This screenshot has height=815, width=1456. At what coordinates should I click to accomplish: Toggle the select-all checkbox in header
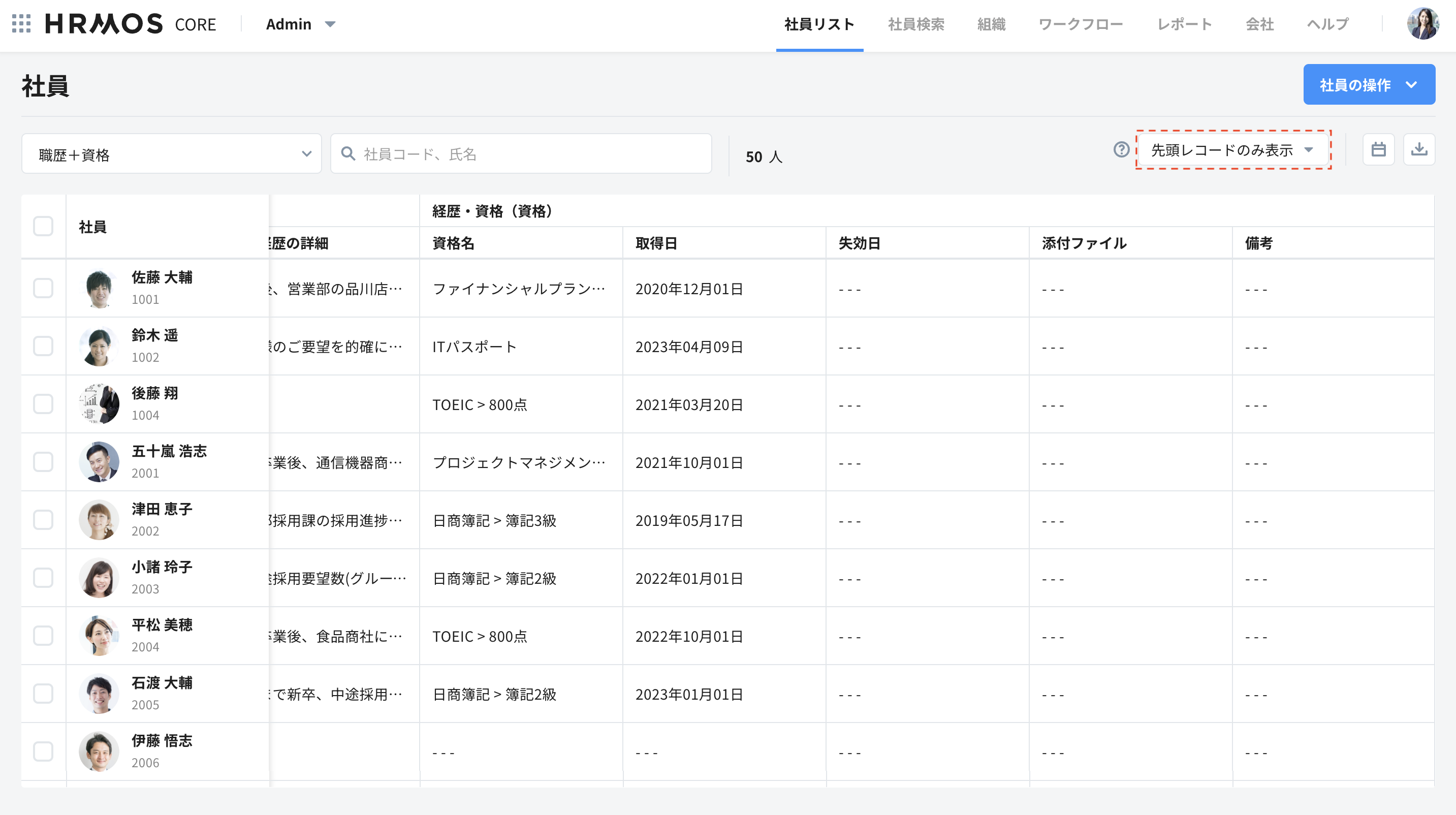tap(43, 226)
